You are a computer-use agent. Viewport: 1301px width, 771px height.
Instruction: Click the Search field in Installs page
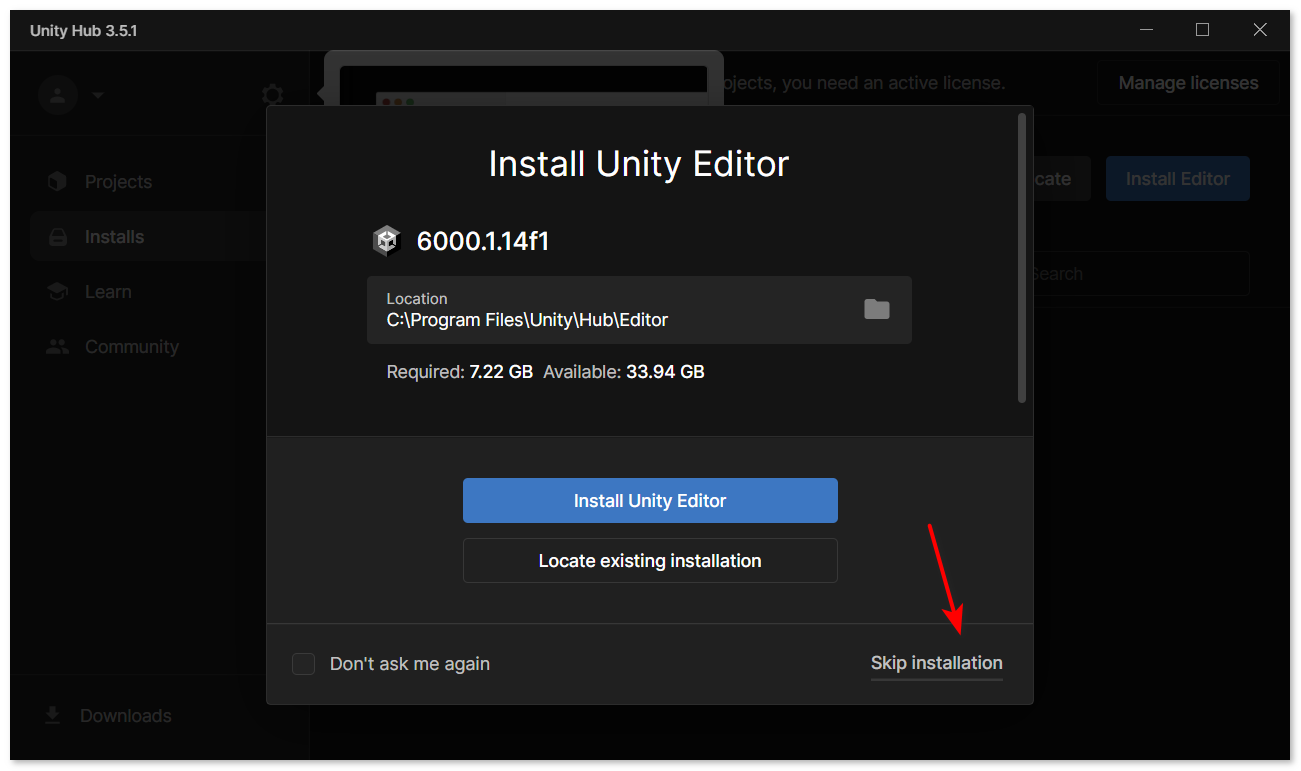pyautogui.click(x=1141, y=273)
